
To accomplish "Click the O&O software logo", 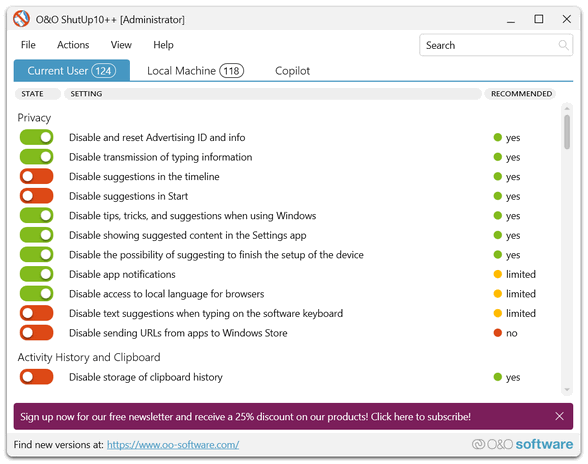I will pyautogui.click(x=522, y=444).
